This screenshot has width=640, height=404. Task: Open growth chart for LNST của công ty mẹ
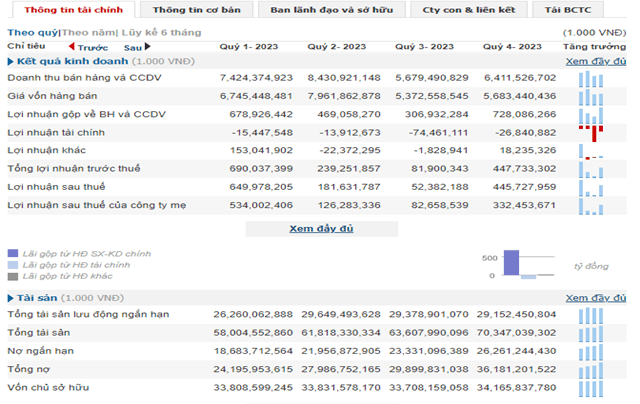coord(591,206)
